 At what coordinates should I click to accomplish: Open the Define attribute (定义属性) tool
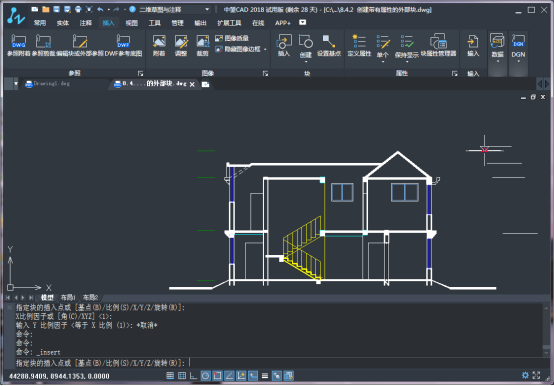[x=359, y=41]
